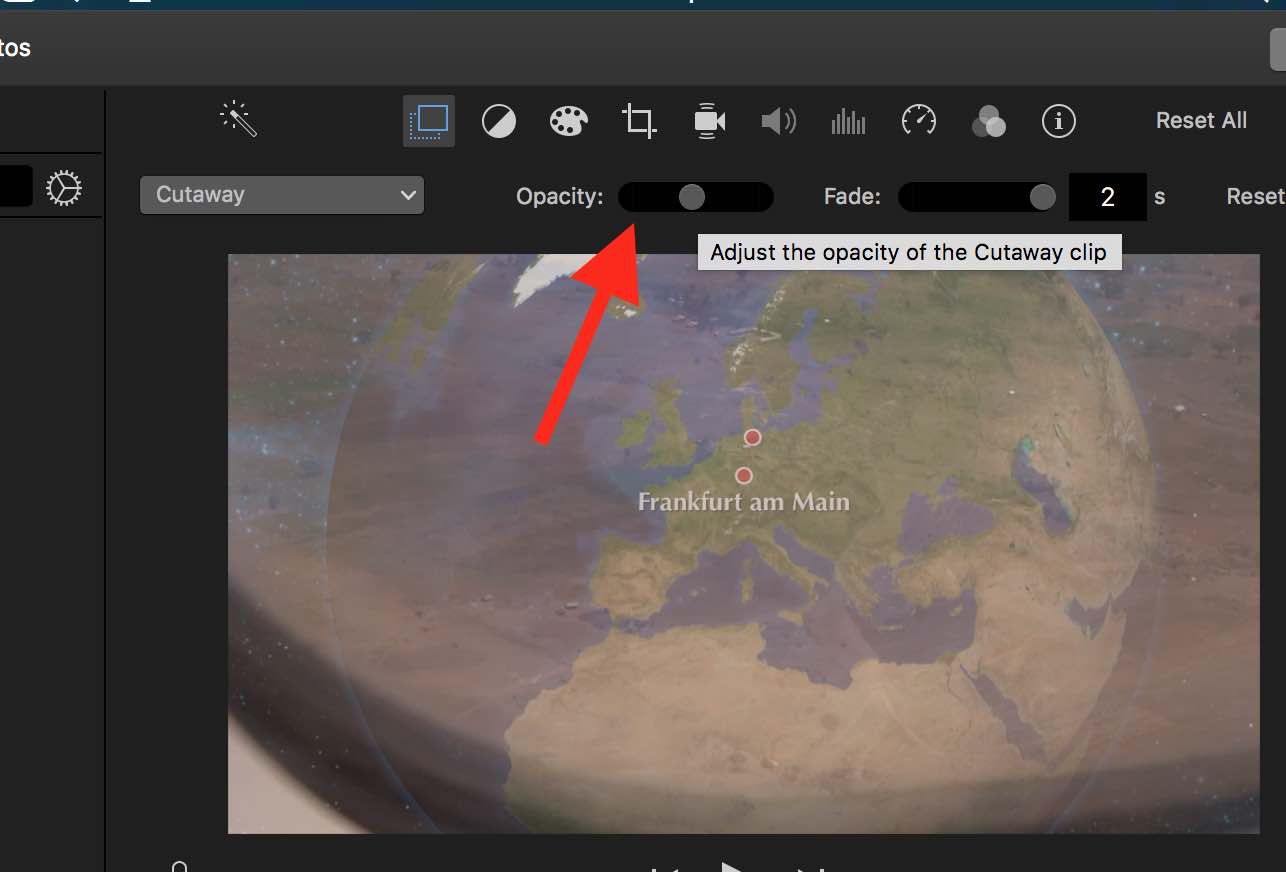
Task: Click the globe map preview in the viewer
Action: point(743,543)
